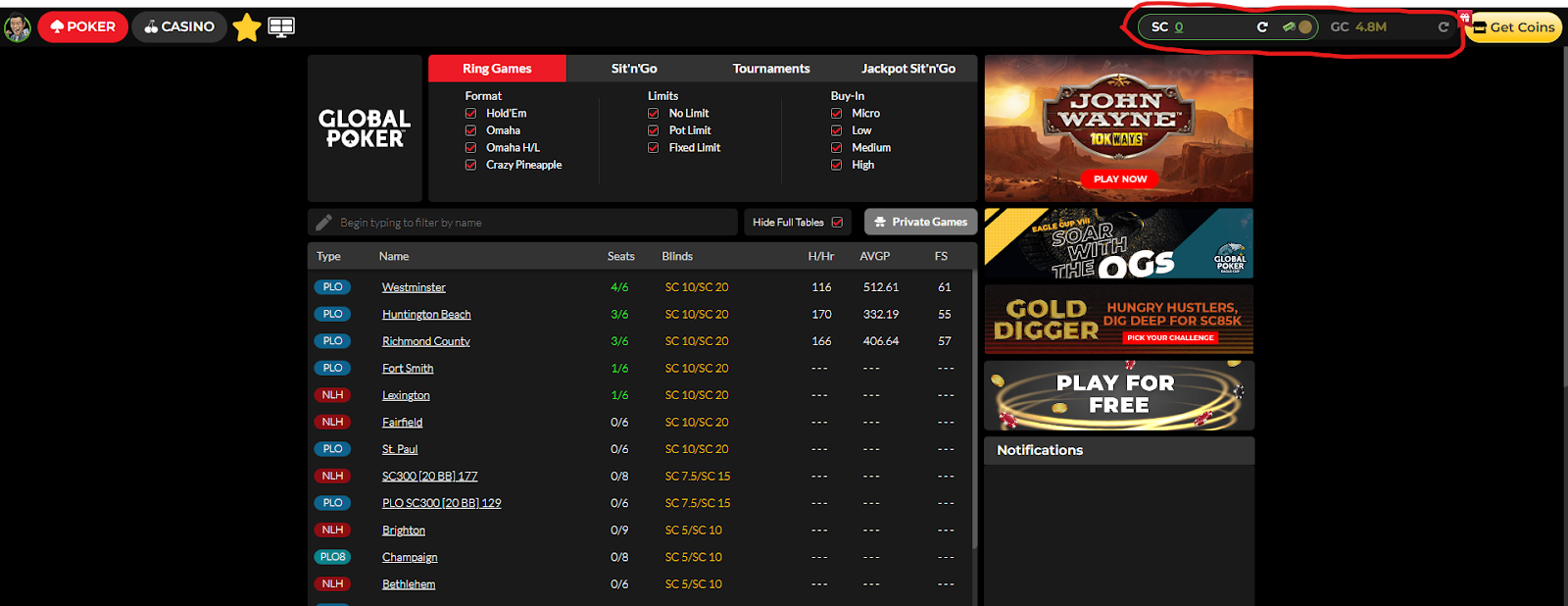Toggle the High buy-in checkbox
The height and width of the screenshot is (606, 1568).
click(837, 165)
